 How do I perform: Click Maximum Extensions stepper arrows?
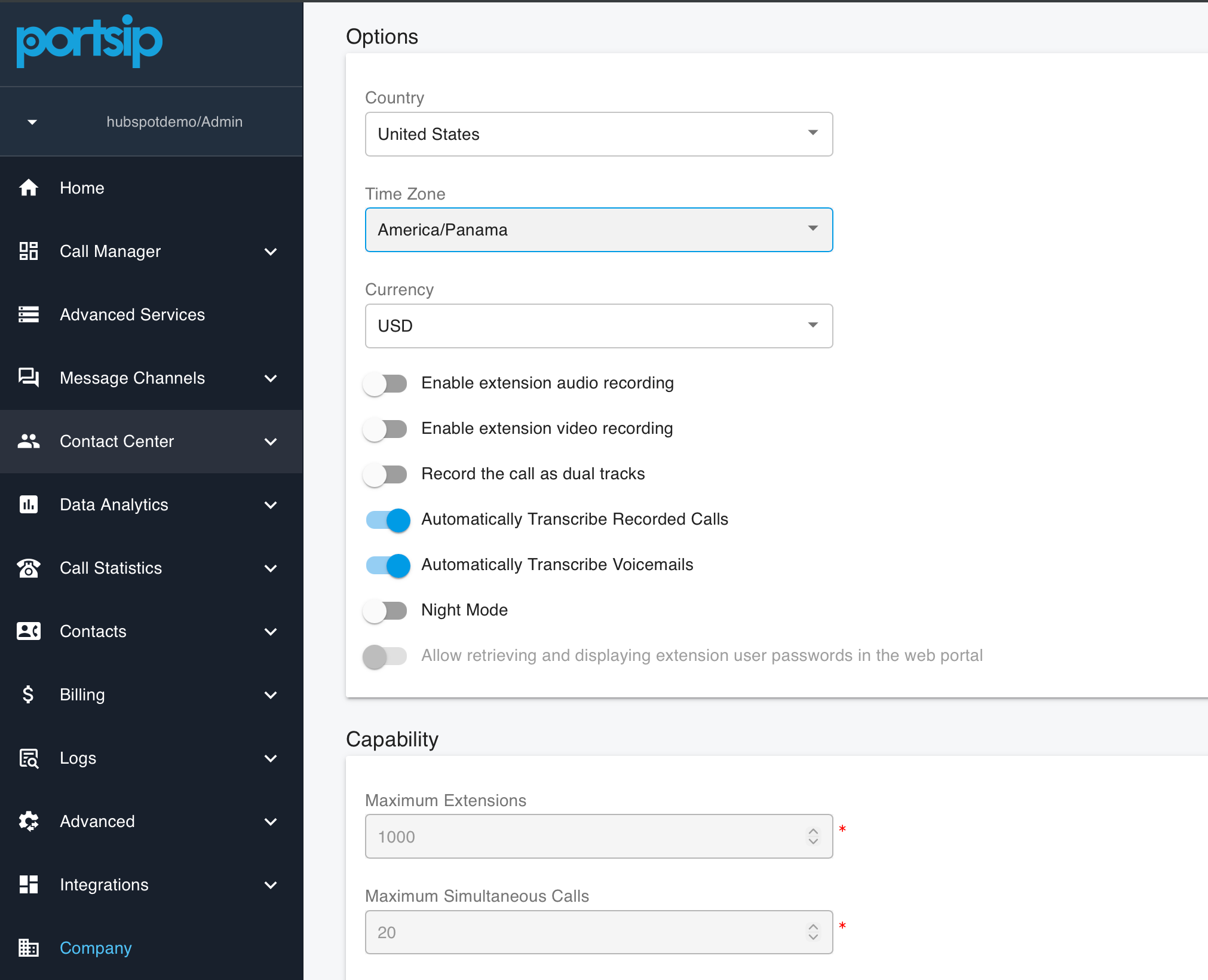pyautogui.click(x=813, y=836)
